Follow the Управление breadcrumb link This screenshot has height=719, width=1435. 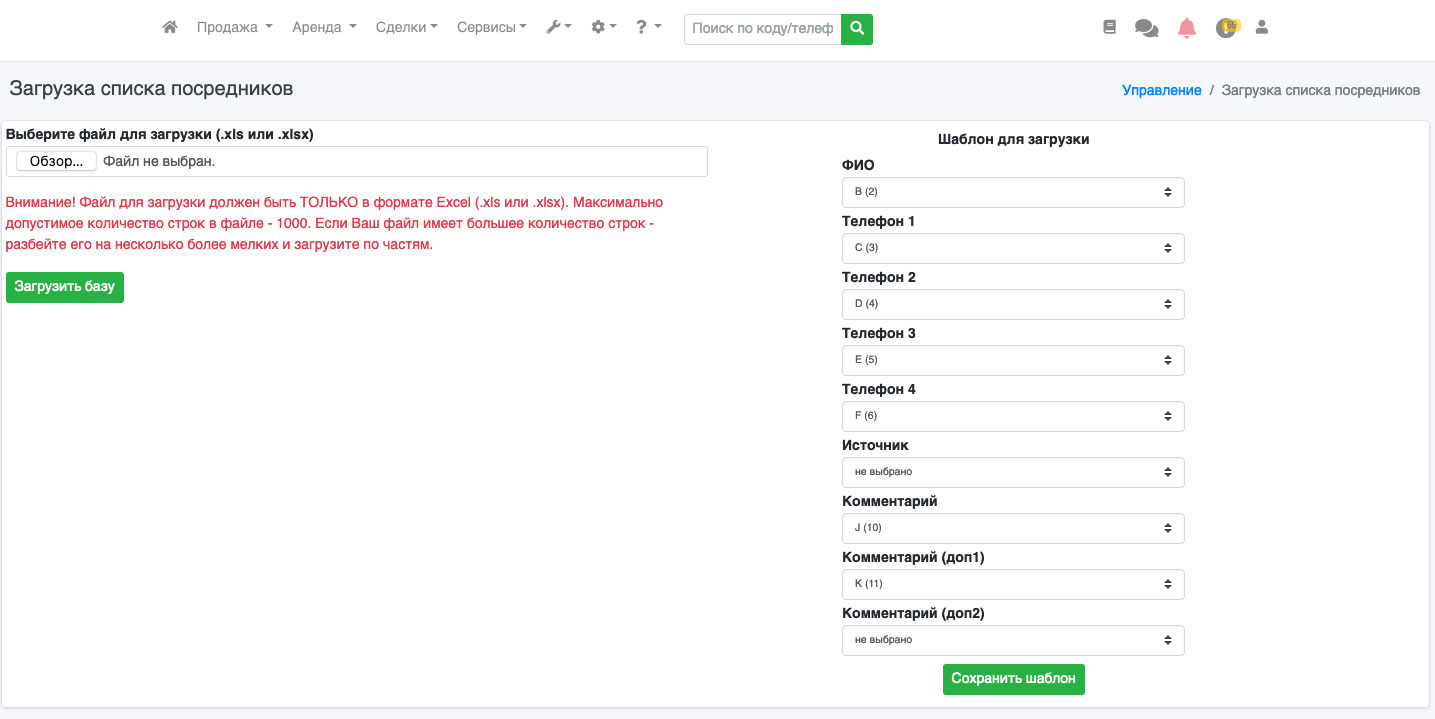coord(1161,90)
